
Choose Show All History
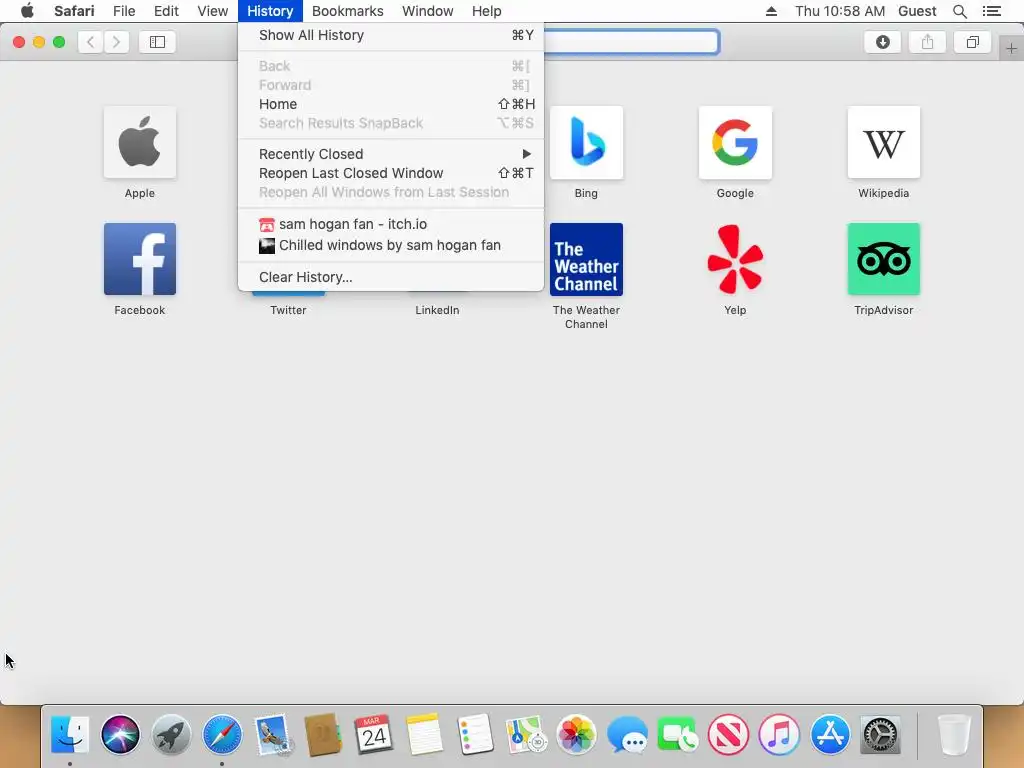[391, 35]
